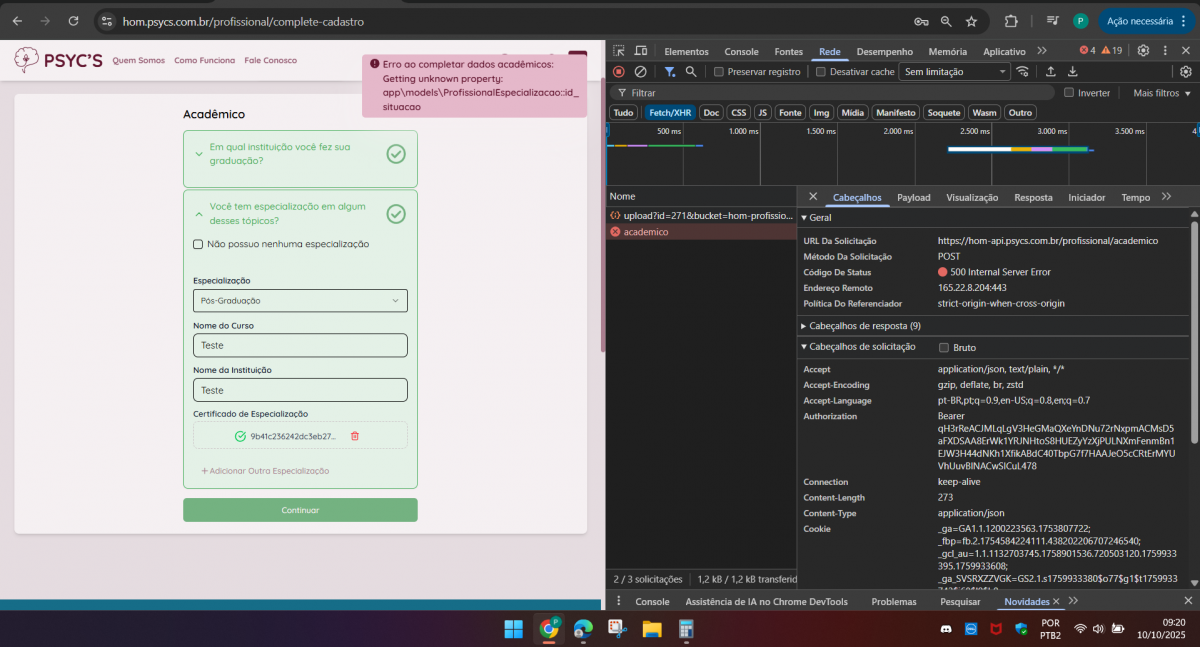The width and height of the screenshot is (1200, 647).
Task: Delete the uploaded certificate file
Action: tap(354, 436)
